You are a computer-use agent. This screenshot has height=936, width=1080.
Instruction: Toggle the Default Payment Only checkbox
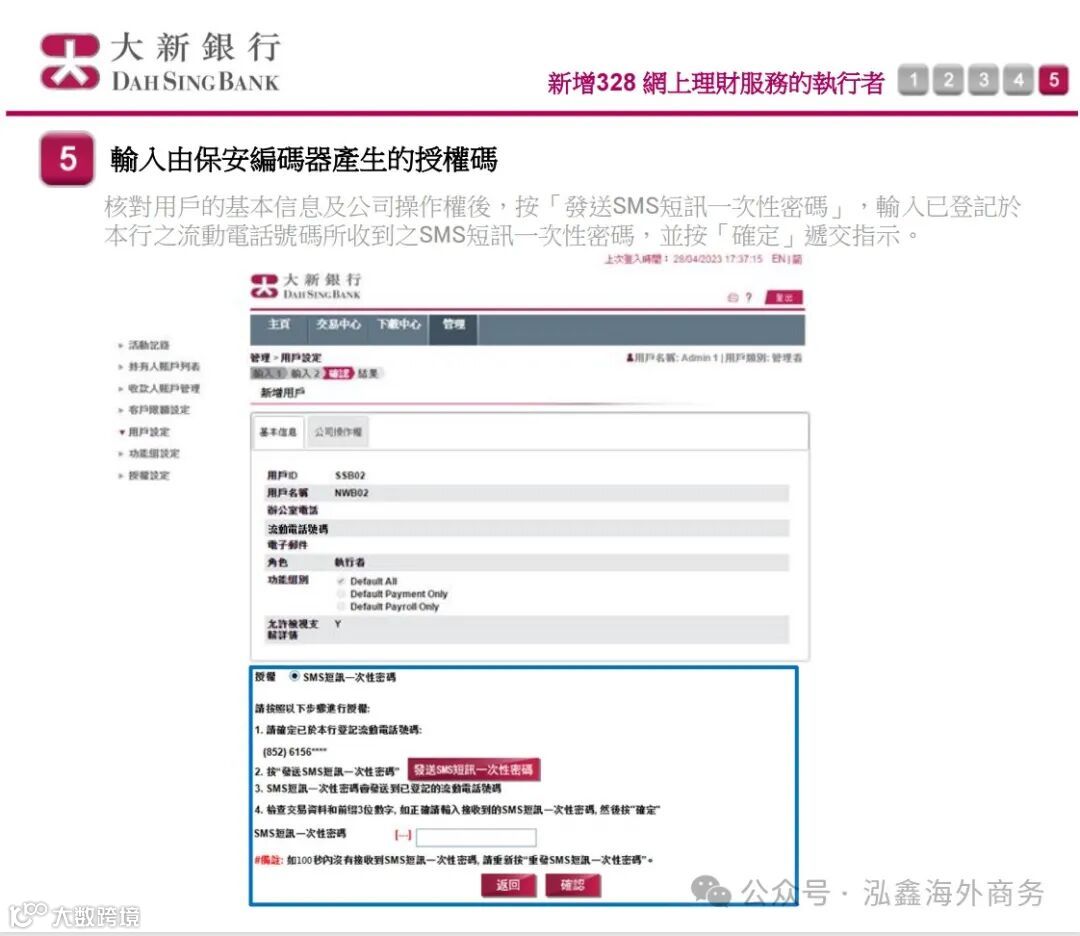pos(341,594)
